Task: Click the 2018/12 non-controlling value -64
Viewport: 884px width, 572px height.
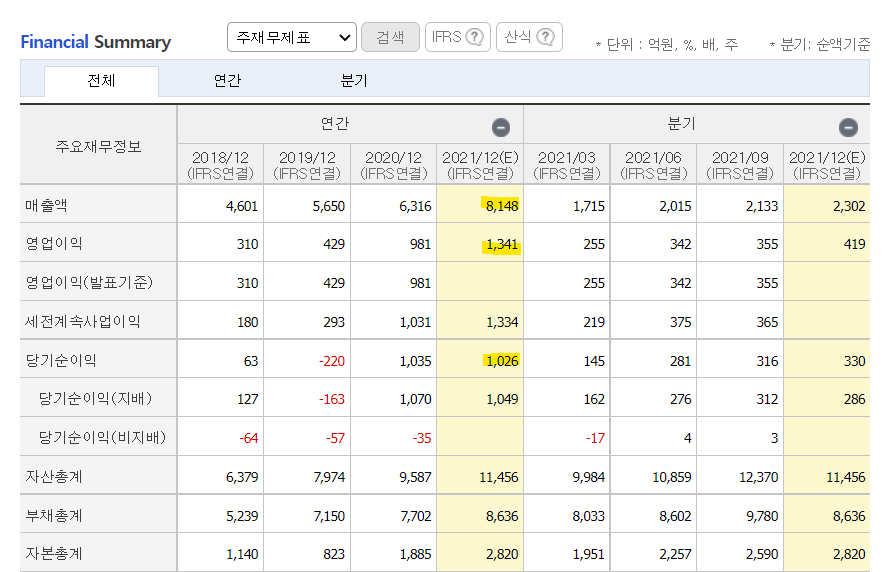Action: pos(249,438)
